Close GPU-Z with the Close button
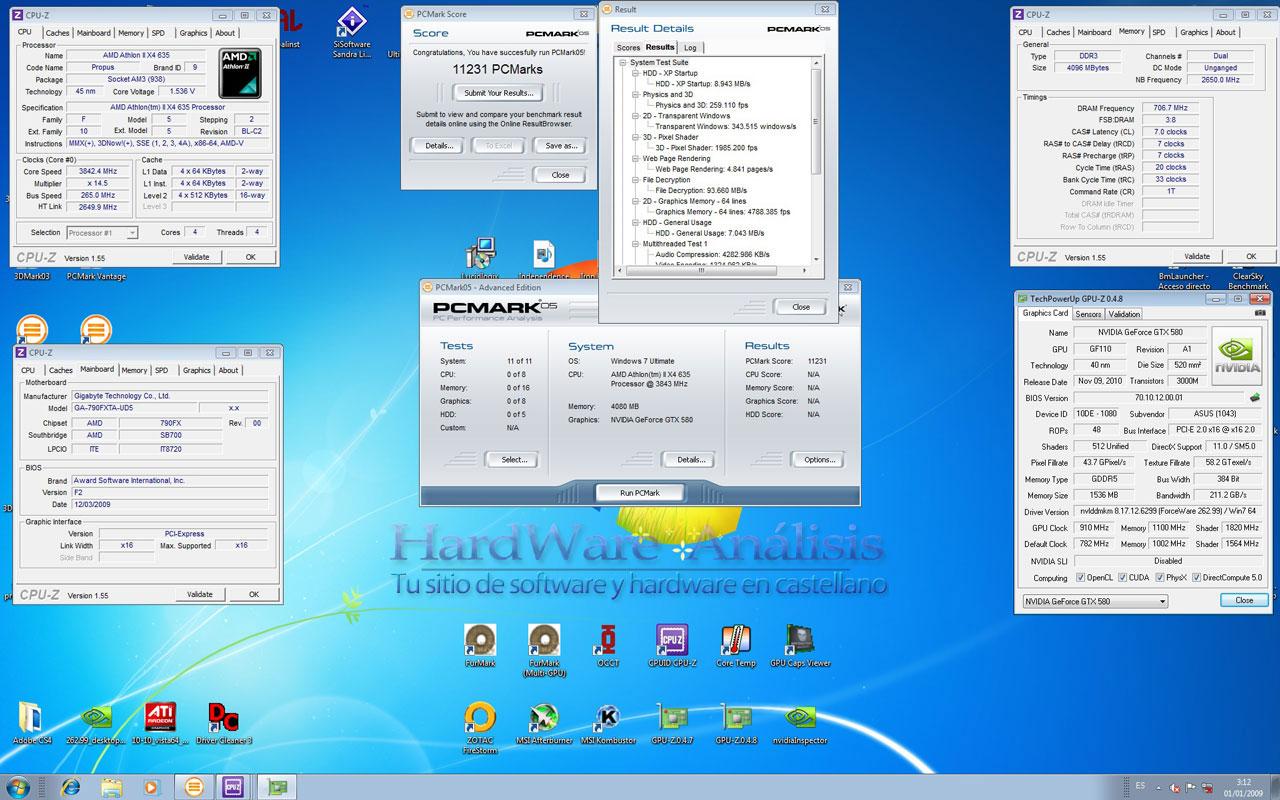This screenshot has height=800, width=1280. 1244,601
